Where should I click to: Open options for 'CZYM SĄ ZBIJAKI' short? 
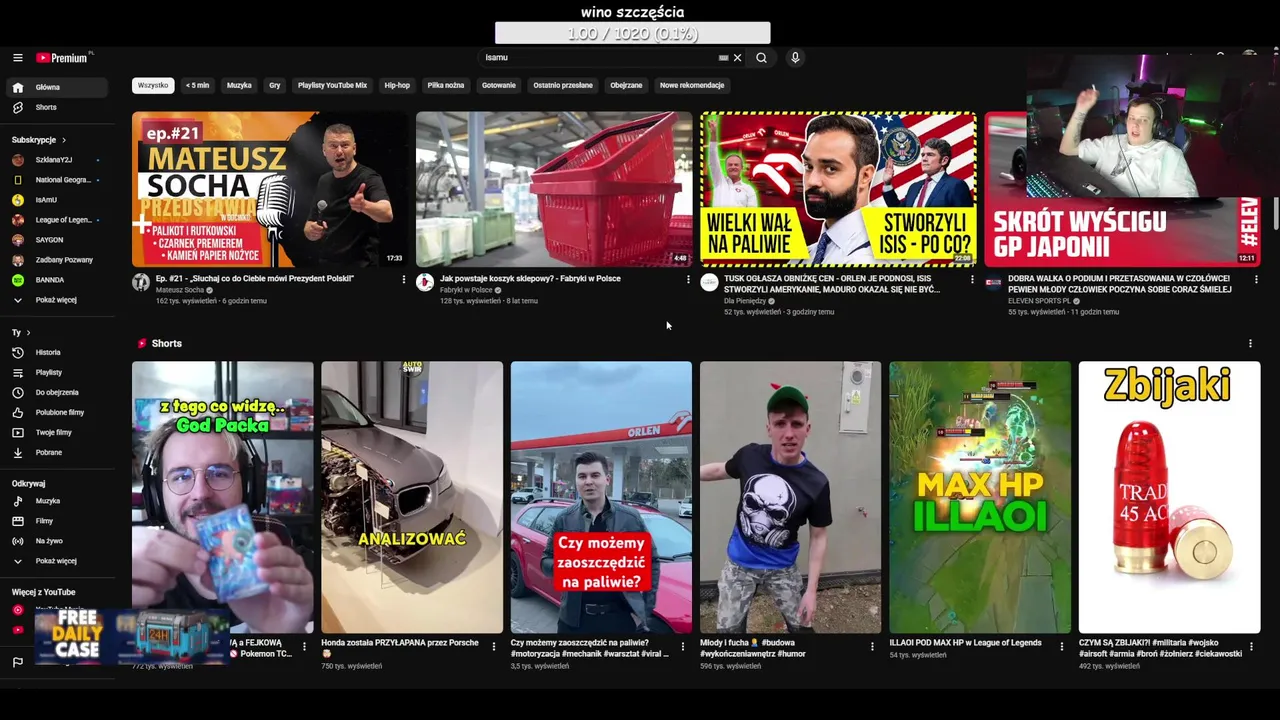coord(1251,647)
